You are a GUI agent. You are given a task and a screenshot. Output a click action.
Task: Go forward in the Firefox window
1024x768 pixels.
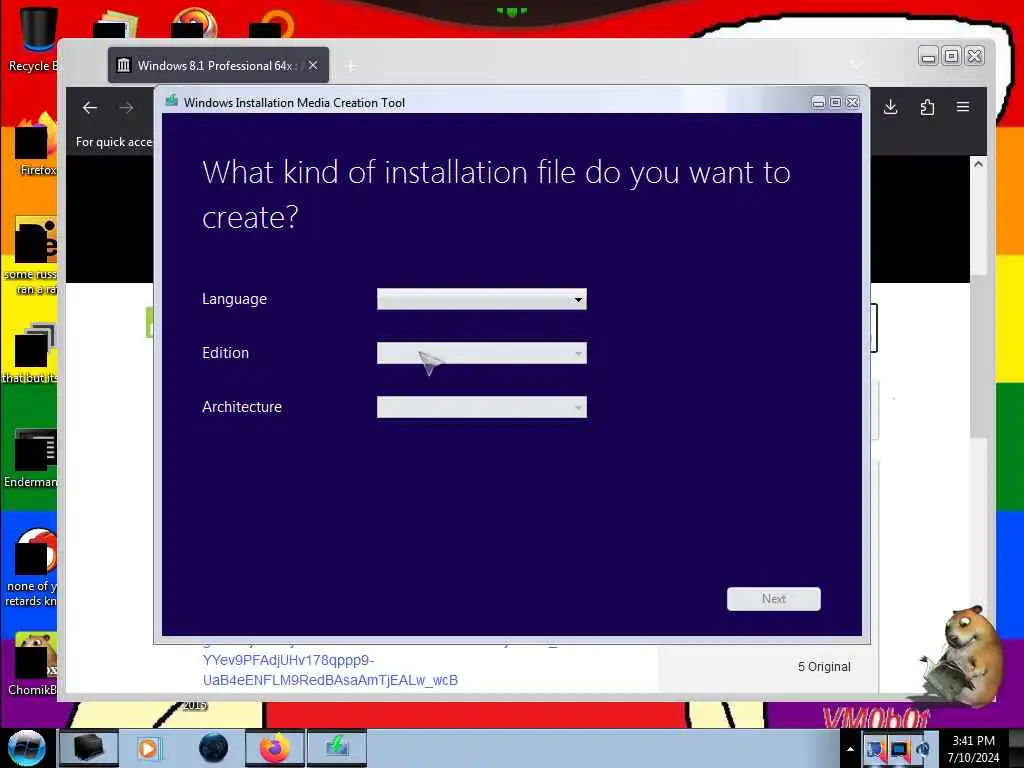127,108
